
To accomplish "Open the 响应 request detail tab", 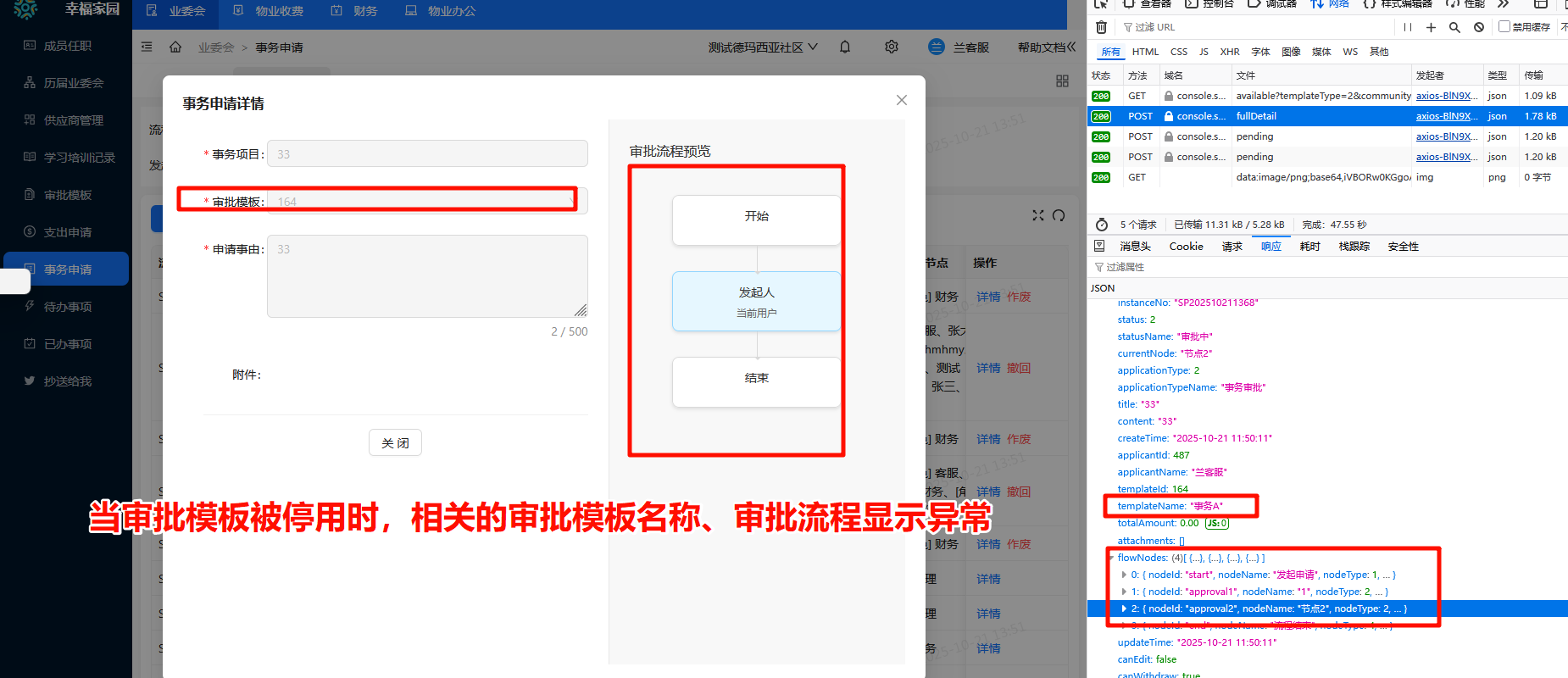I will [x=1271, y=247].
